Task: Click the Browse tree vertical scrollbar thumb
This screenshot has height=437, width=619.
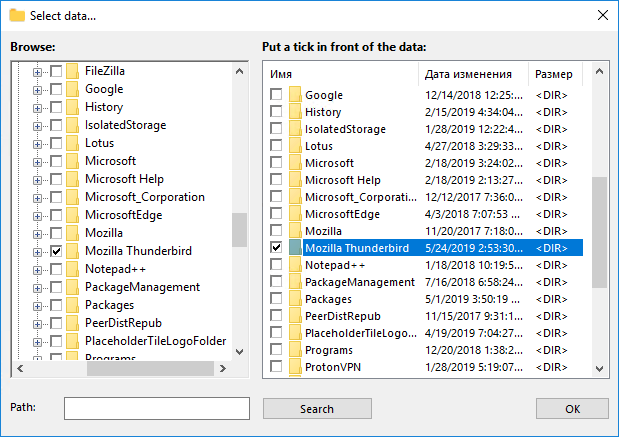Action: 239,230
